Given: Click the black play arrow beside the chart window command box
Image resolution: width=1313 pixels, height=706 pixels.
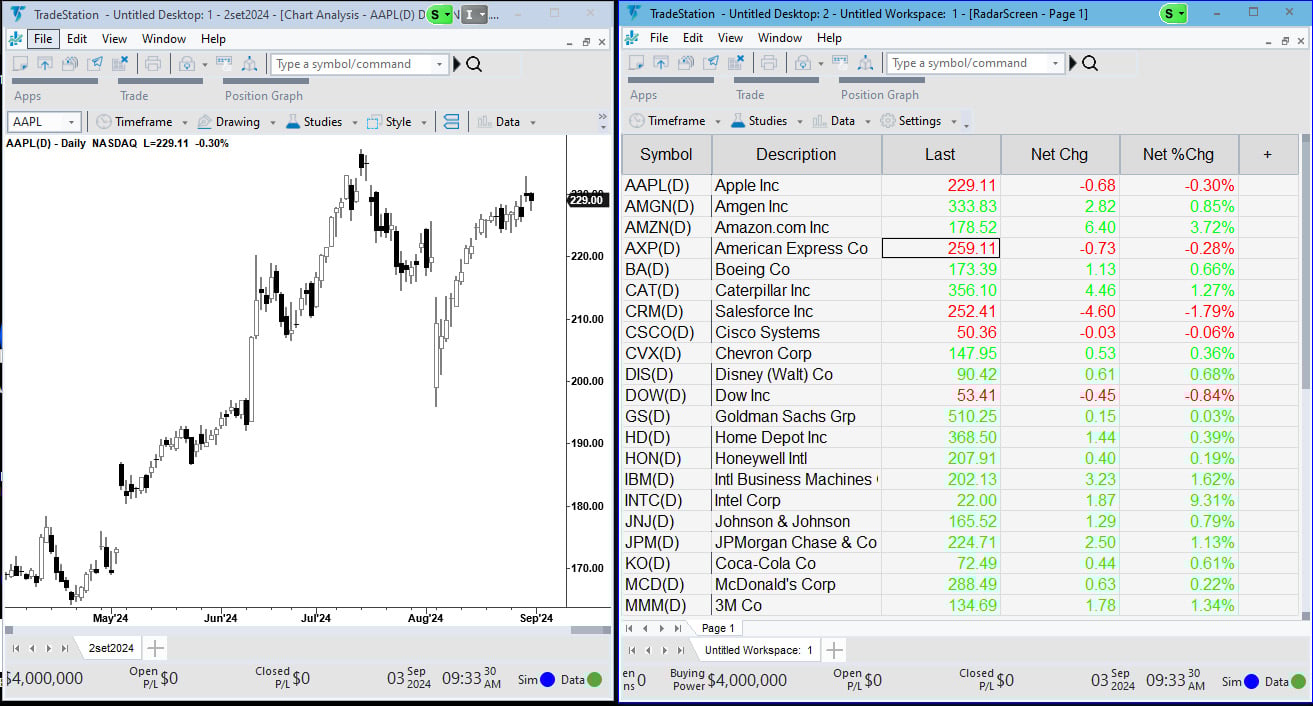Looking at the screenshot, I should 457,64.
